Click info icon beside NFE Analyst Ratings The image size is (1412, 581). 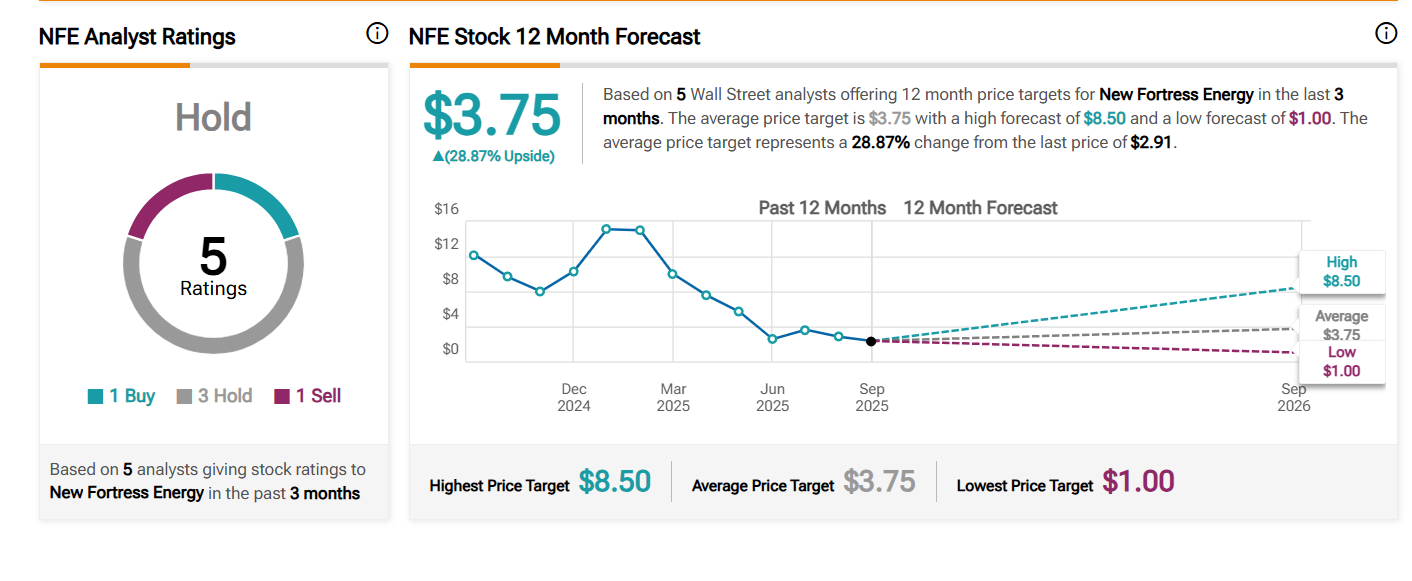[x=377, y=34]
